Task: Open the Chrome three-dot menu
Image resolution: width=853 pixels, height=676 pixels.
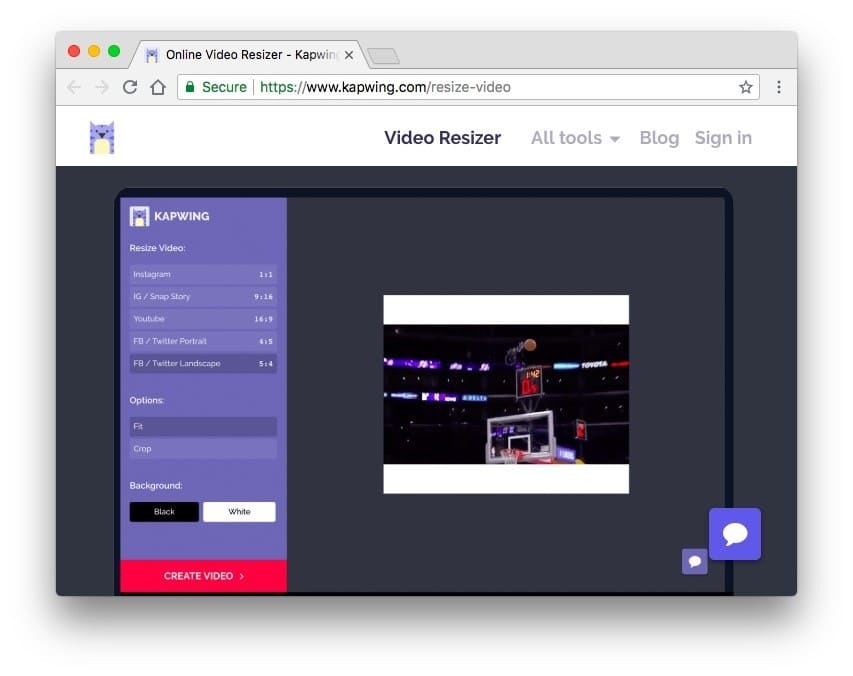Action: 779,87
